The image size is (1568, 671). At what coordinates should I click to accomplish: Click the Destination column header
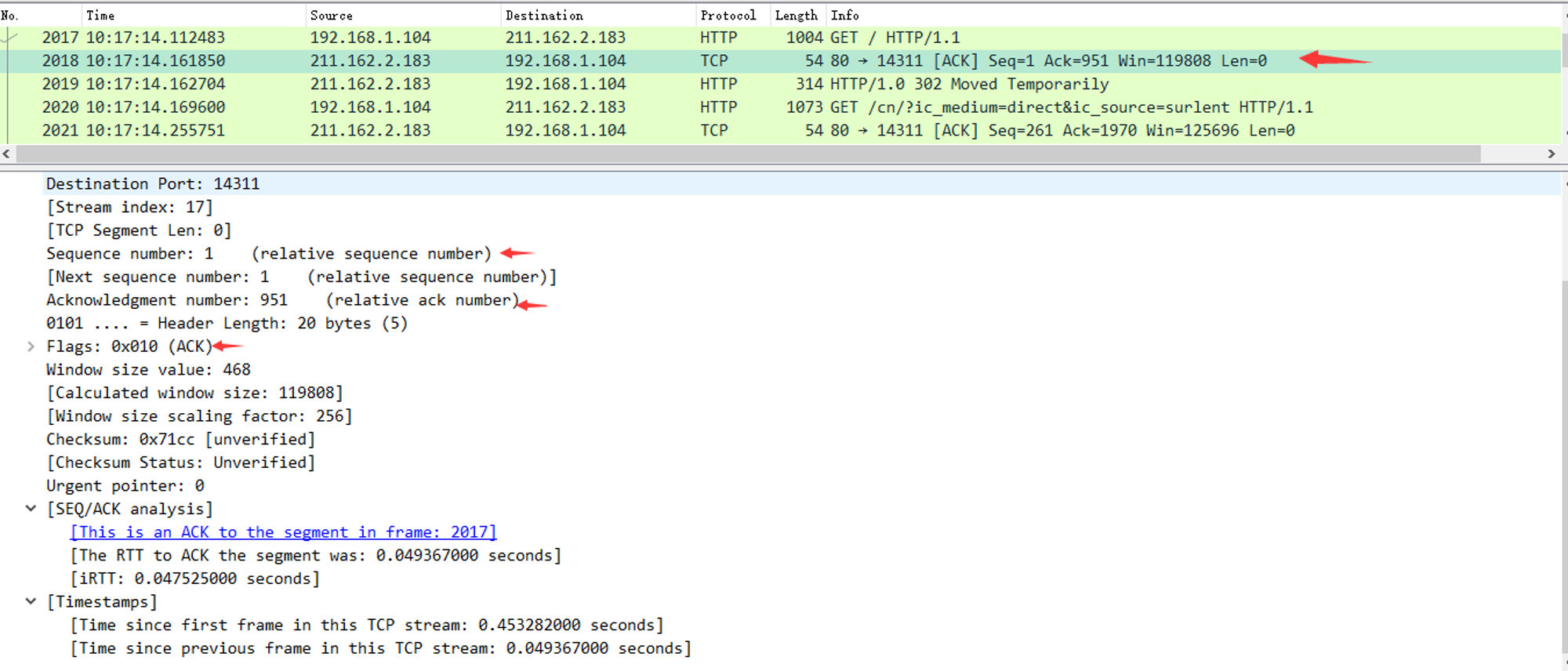click(x=598, y=15)
